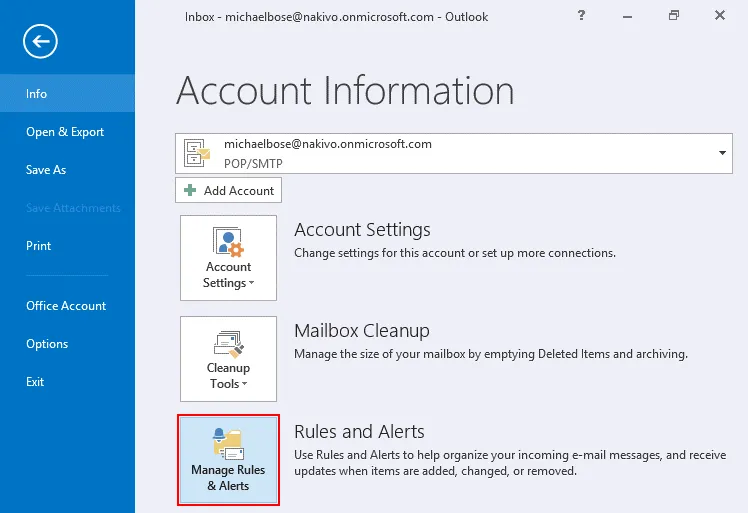Click Exit in the sidebar

tap(35, 382)
